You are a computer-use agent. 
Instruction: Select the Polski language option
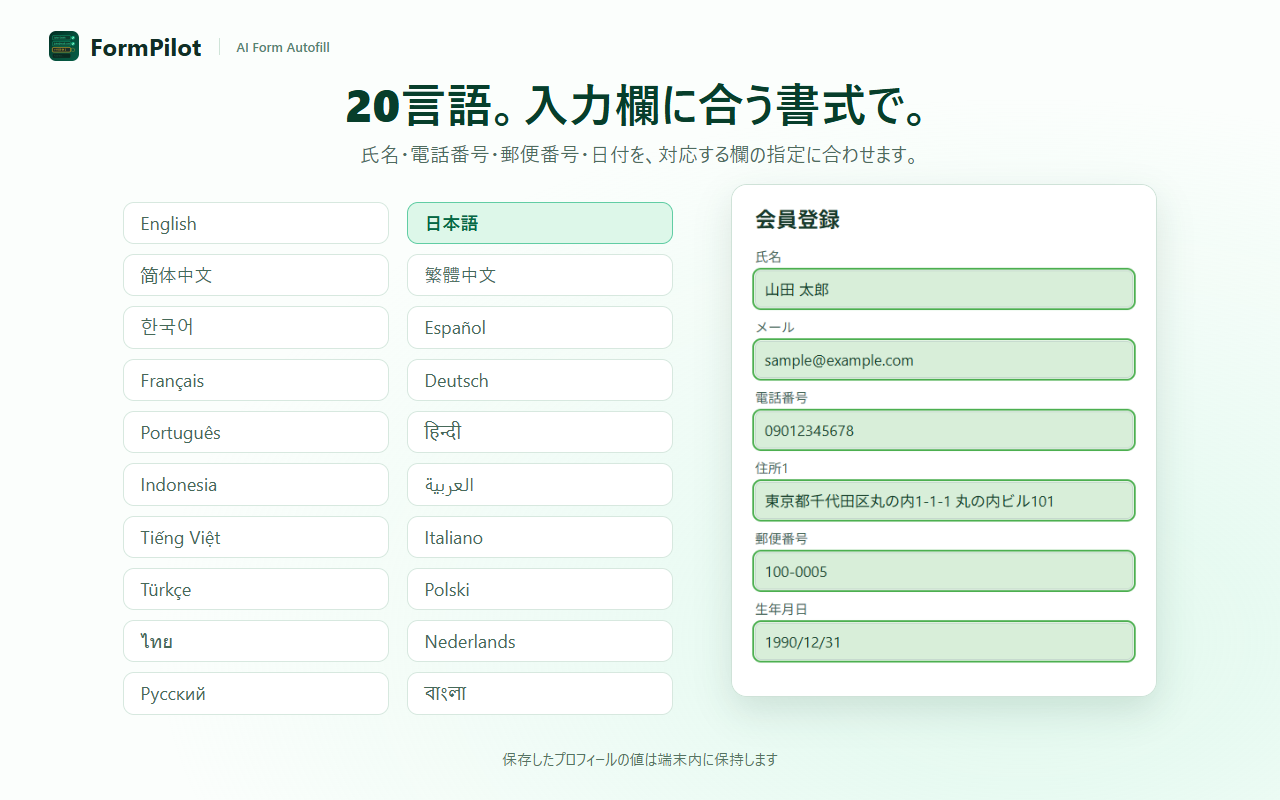coord(540,589)
